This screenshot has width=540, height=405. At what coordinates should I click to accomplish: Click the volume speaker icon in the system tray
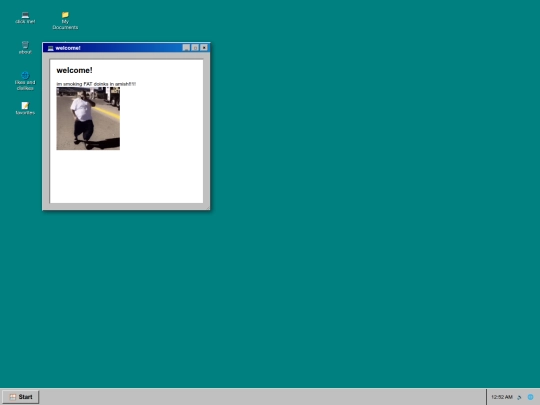click(x=519, y=397)
